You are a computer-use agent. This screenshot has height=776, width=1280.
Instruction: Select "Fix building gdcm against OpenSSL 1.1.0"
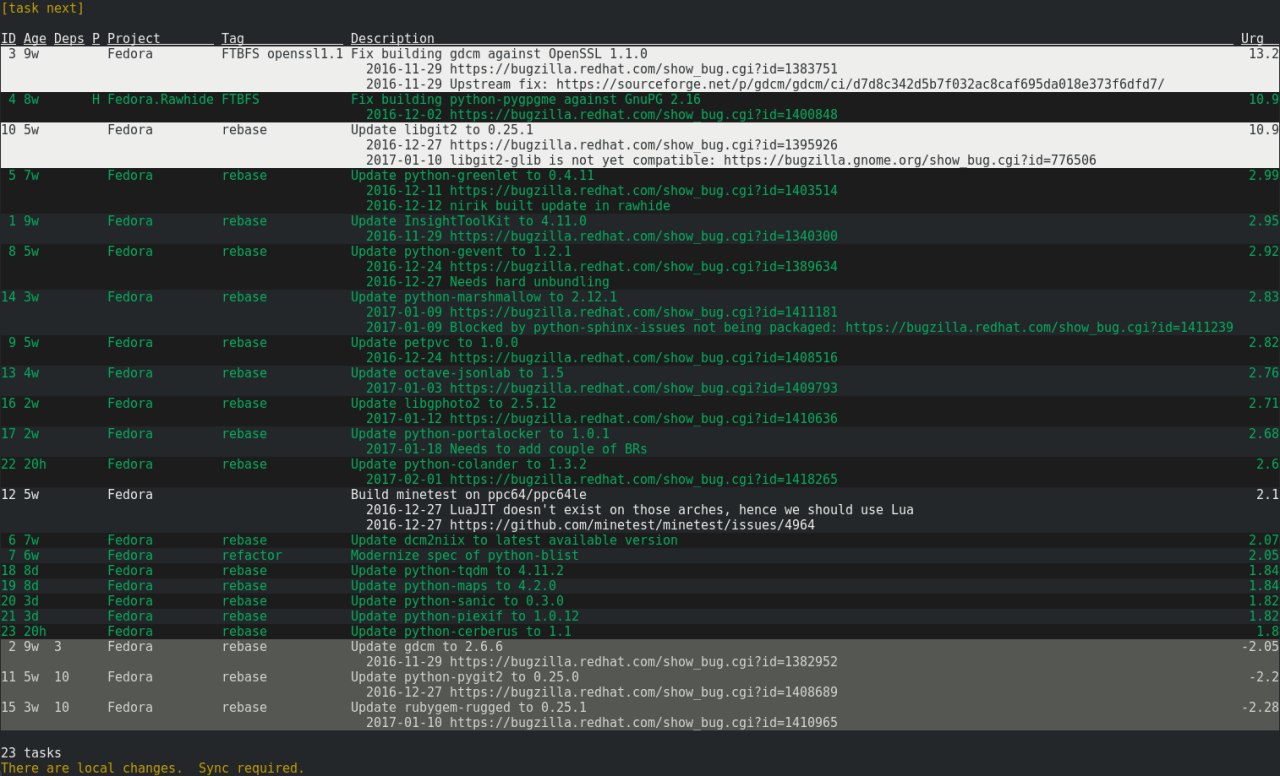click(499, 53)
